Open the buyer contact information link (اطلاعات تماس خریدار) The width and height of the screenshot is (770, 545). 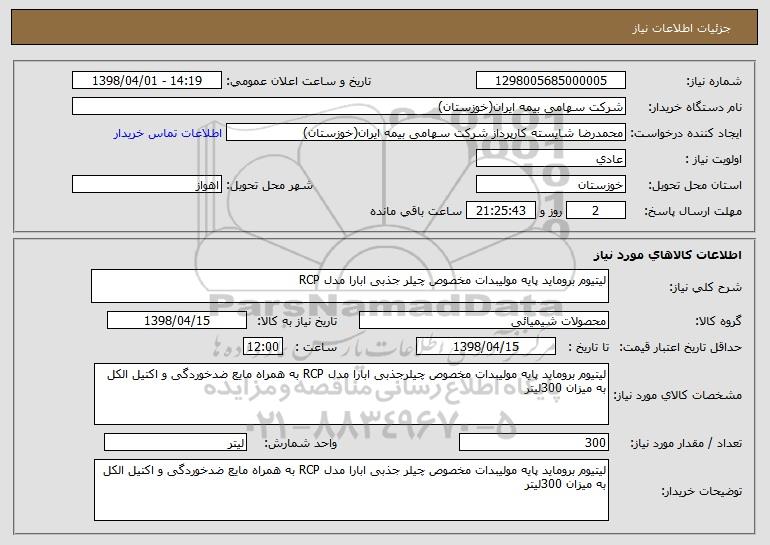168,134
